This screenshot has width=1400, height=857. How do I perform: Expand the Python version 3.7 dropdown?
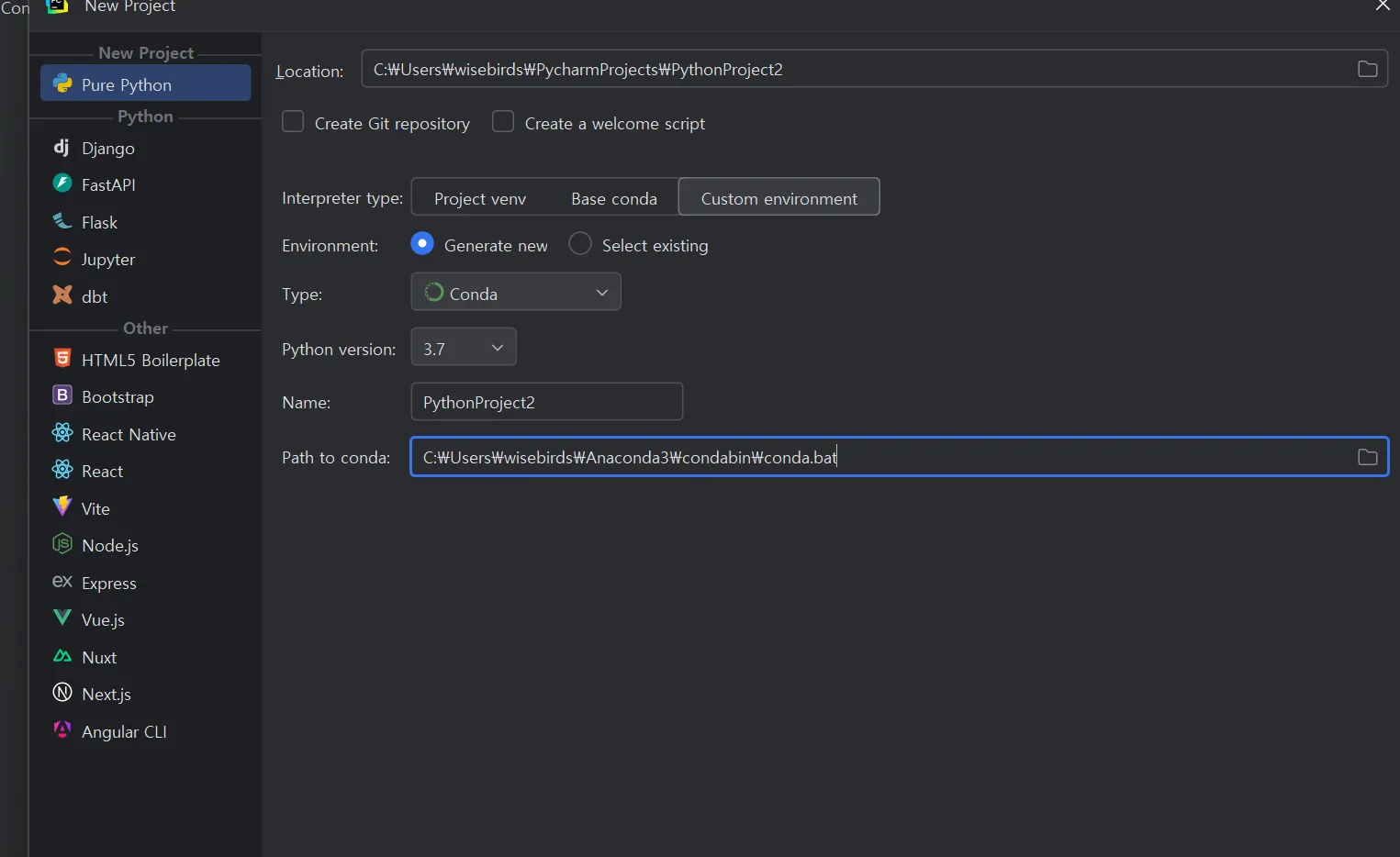tap(464, 348)
